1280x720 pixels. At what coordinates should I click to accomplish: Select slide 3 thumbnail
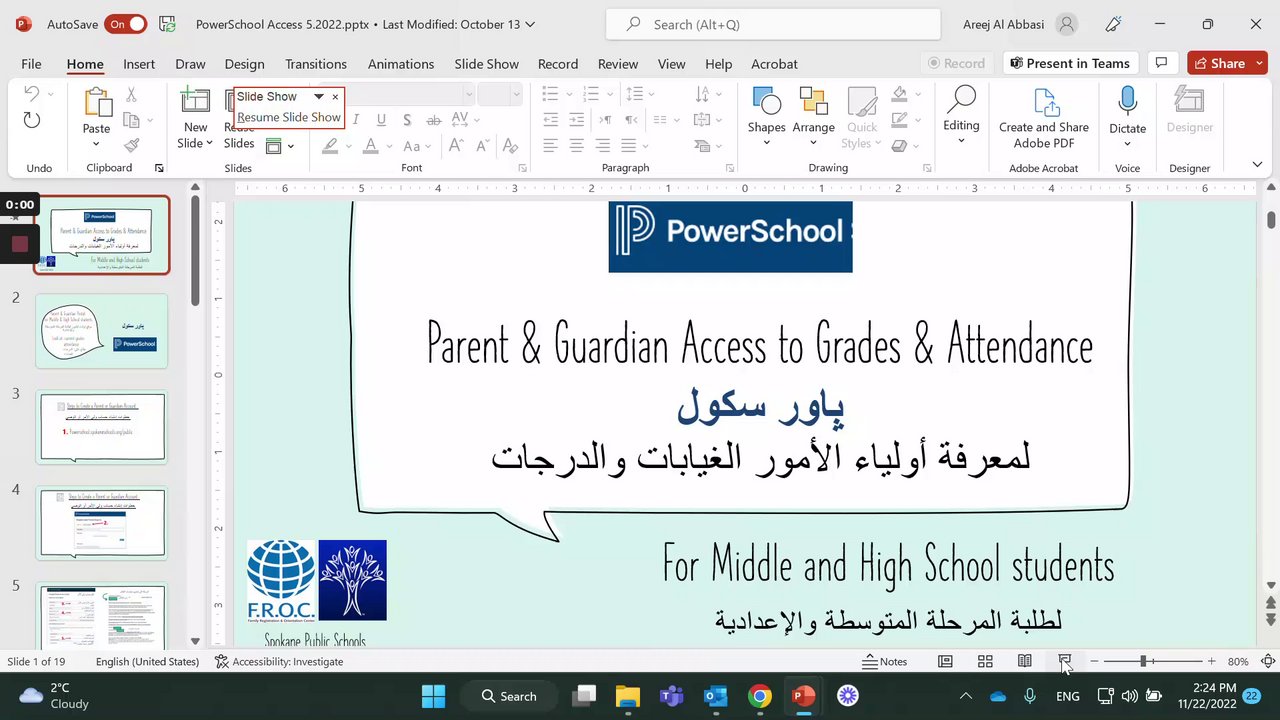[x=102, y=427]
